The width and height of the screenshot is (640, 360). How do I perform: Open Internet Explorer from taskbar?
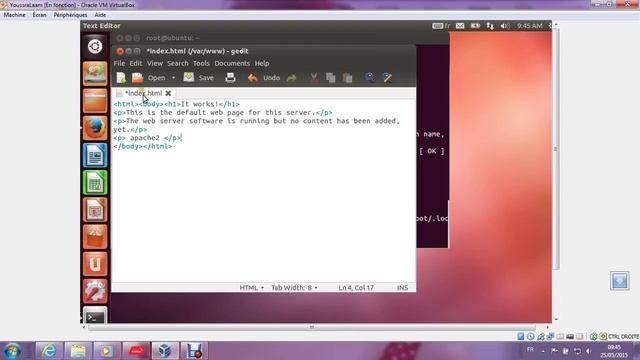(49, 351)
